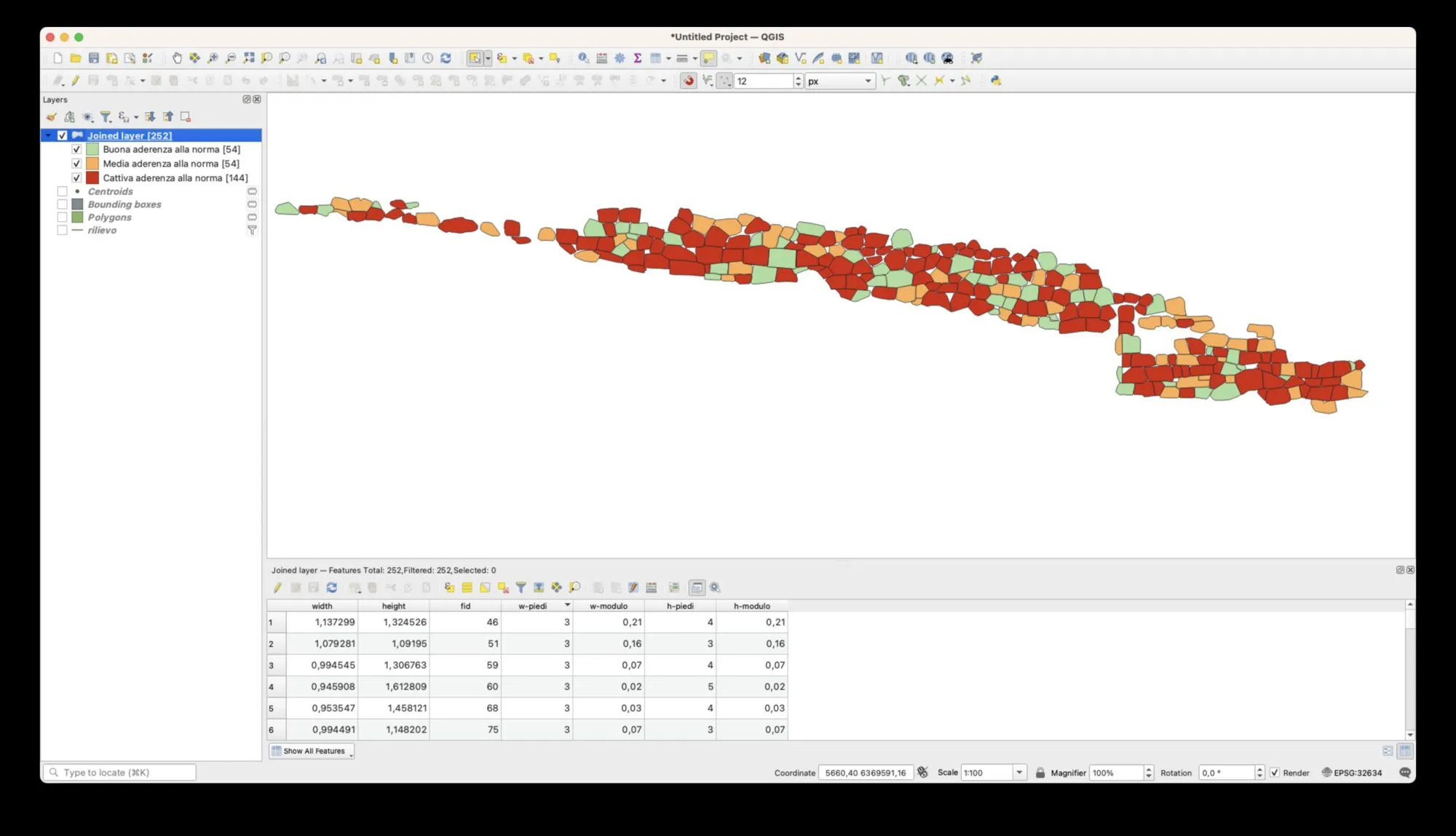Enable the Centroids layer checkbox

(x=63, y=191)
